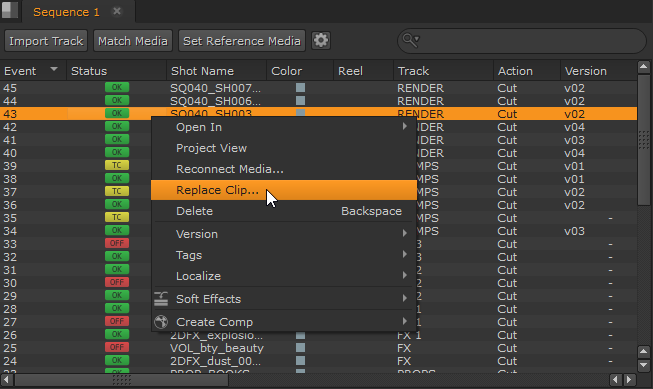Click the panel layout icon beside Sequence 1 tab
Image resolution: width=653 pixels, height=389 pixels.
(10, 10)
